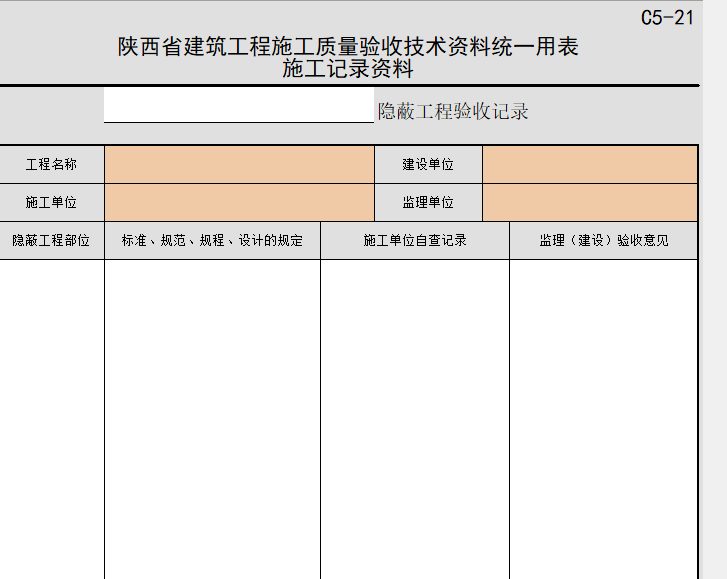Viewport: 727px width, 579px height.
Task: Click the empty cell under 监理（建设）验收意见
Action: coord(603,420)
